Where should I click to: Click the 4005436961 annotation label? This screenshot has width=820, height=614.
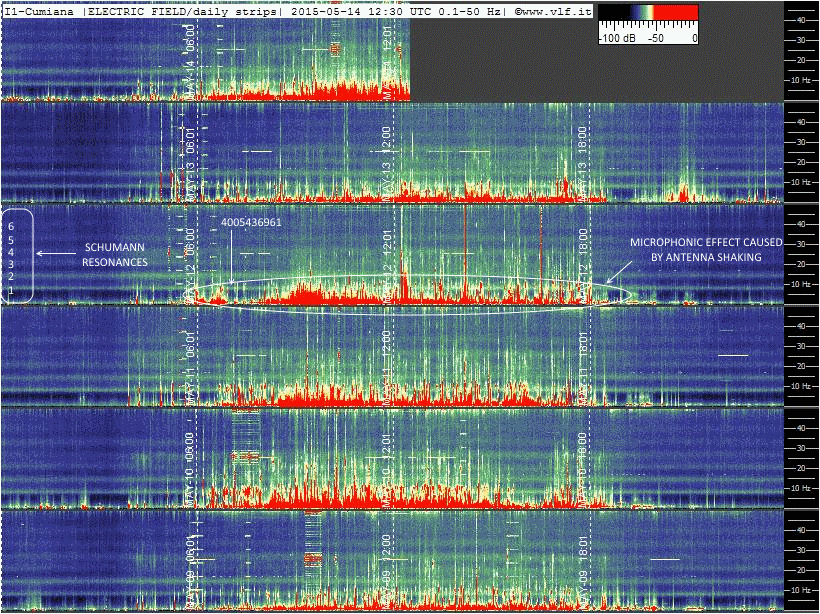(251, 222)
